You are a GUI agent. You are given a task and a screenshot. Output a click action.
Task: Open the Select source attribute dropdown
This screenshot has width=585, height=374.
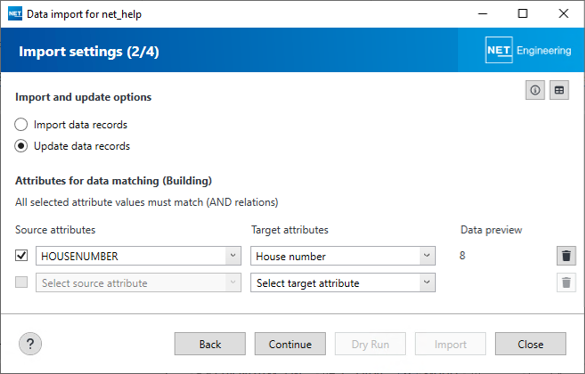[138, 283]
